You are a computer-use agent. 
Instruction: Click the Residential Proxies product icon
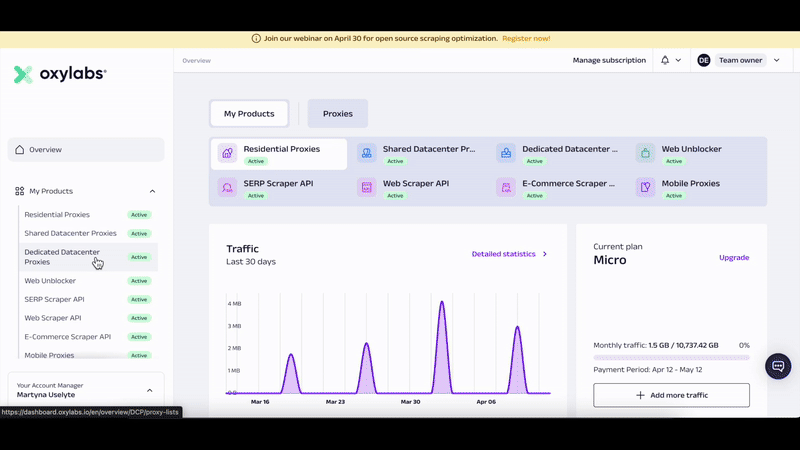(228, 154)
